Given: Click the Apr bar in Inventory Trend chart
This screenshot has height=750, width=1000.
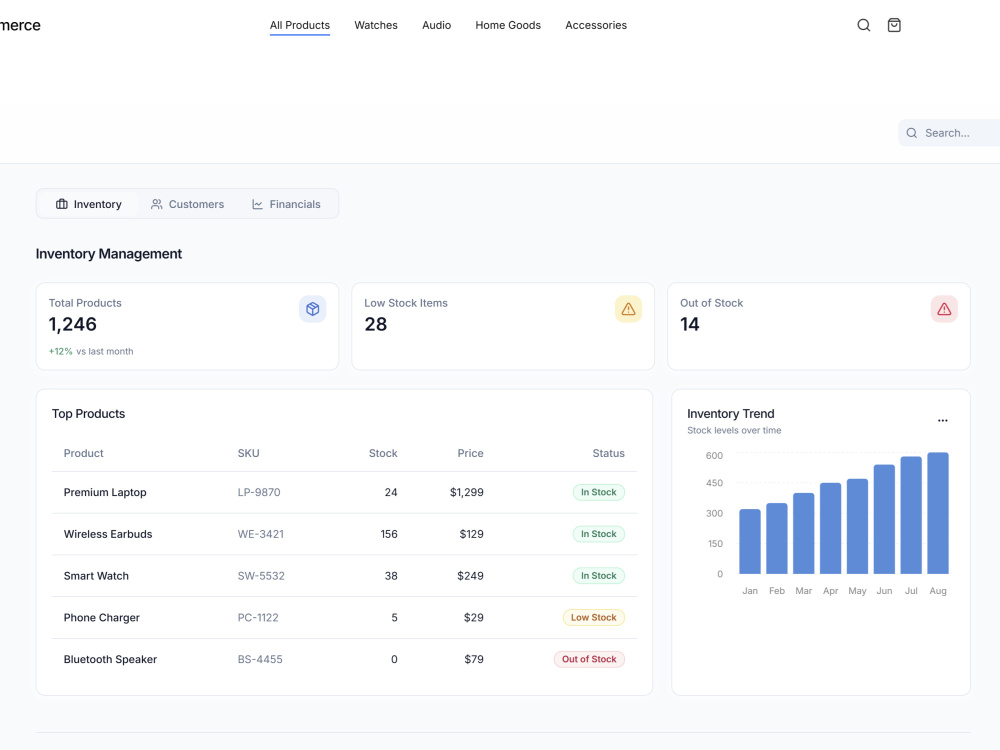Looking at the screenshot, I should (830, 528).
